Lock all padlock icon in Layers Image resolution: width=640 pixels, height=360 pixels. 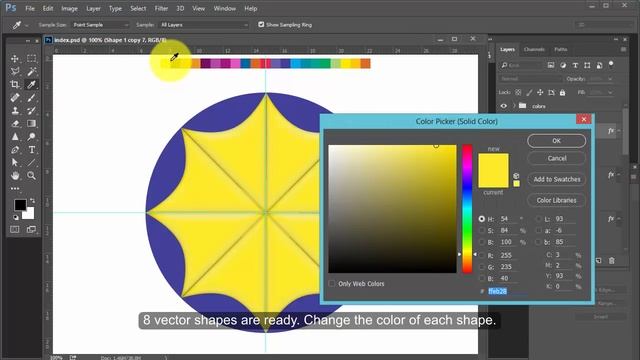pos(562,93)
